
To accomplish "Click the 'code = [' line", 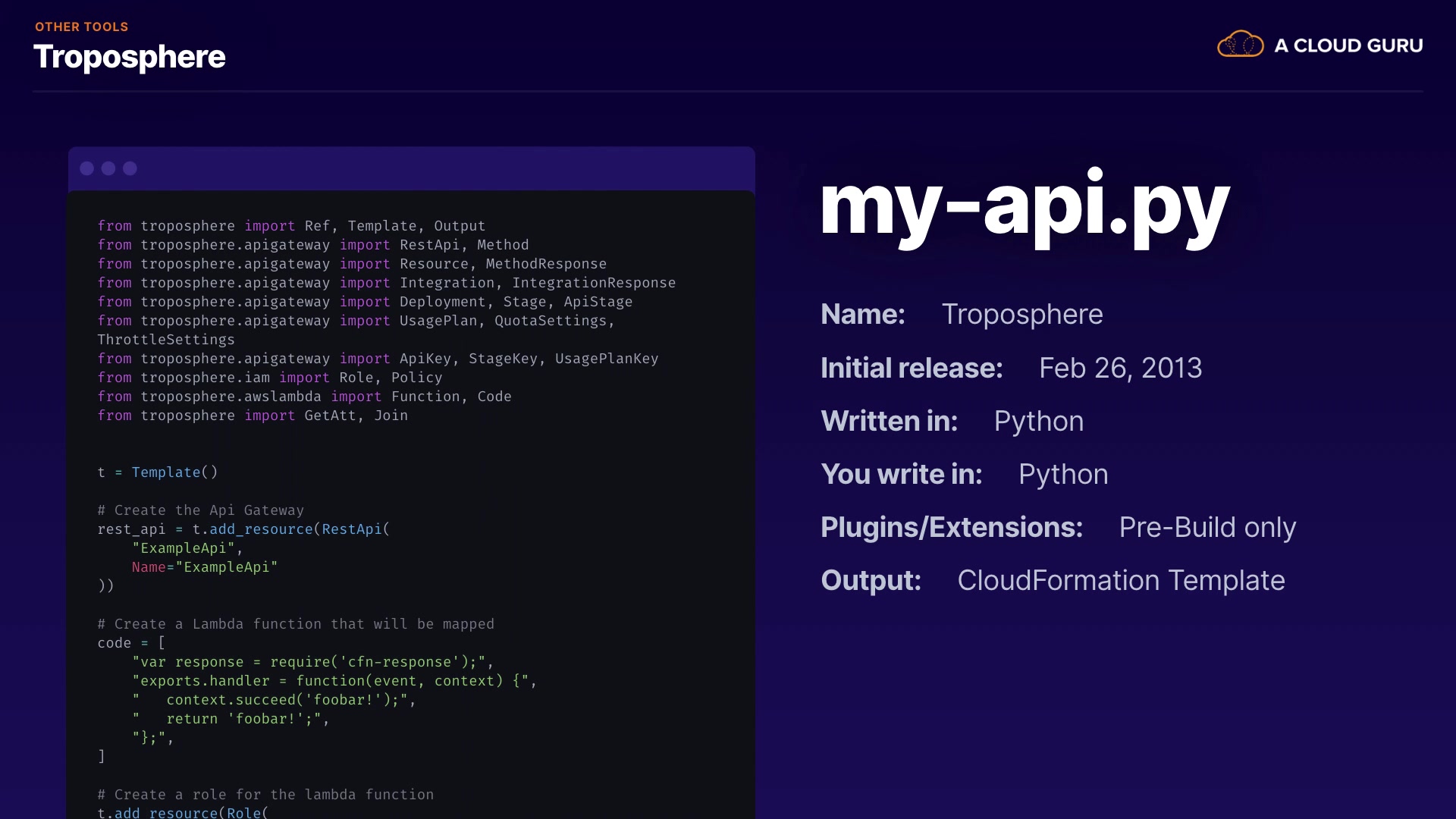I will pos(130,643).
